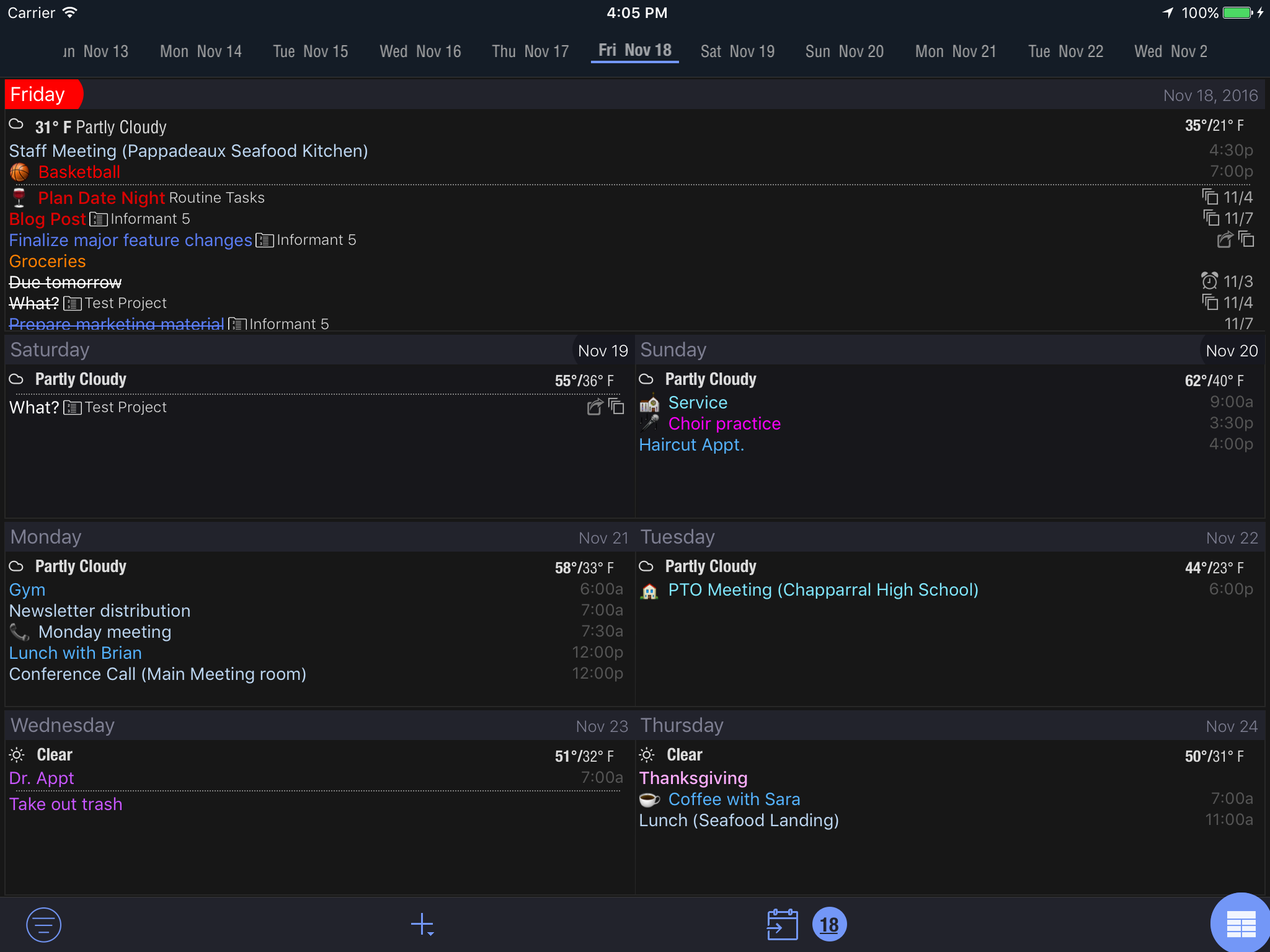Select the Thu Nov 17 date tab
The image size is (1270, 952).
pyautogui.click(x=530, y=51)
